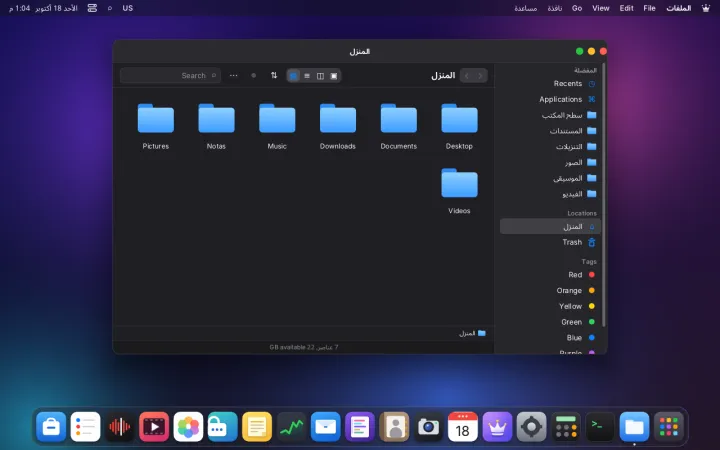Select المستندات in the sidebar
The height and width of the screenshot is (450, 720).
point(551,131)
